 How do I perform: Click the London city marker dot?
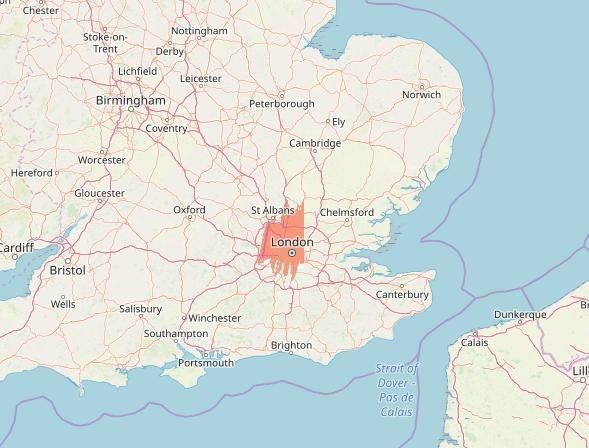click(x=292, y=253)
